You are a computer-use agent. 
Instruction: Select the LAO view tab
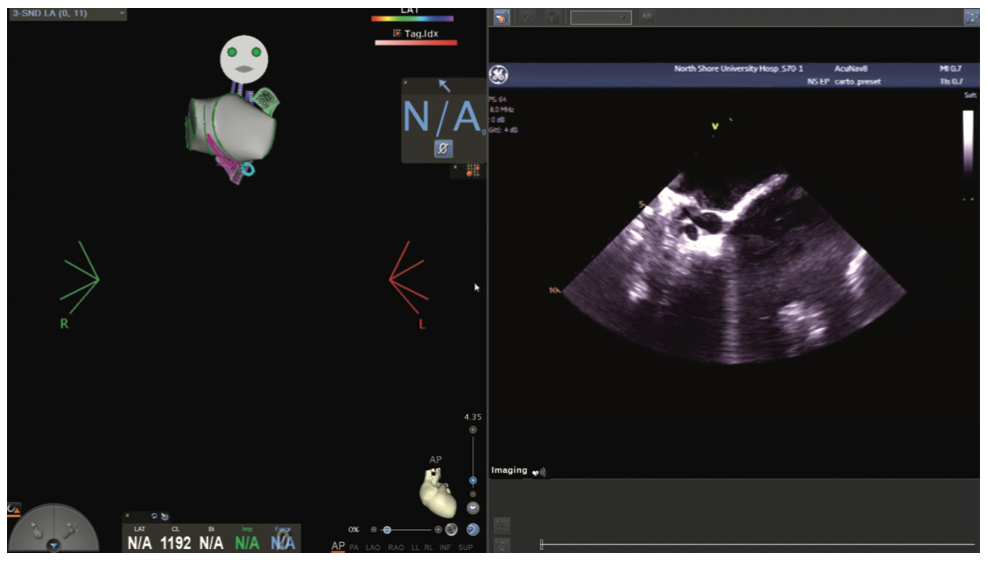point(373,548)
